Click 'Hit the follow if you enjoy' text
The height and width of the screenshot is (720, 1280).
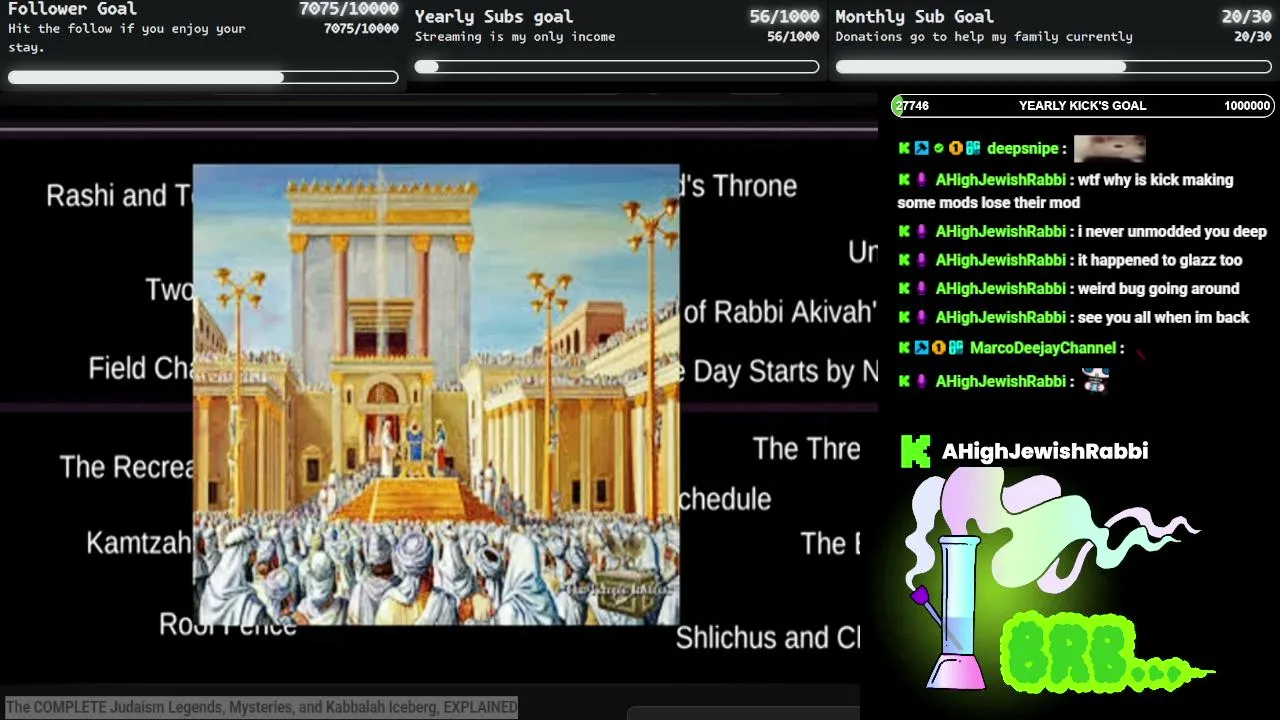127,37
